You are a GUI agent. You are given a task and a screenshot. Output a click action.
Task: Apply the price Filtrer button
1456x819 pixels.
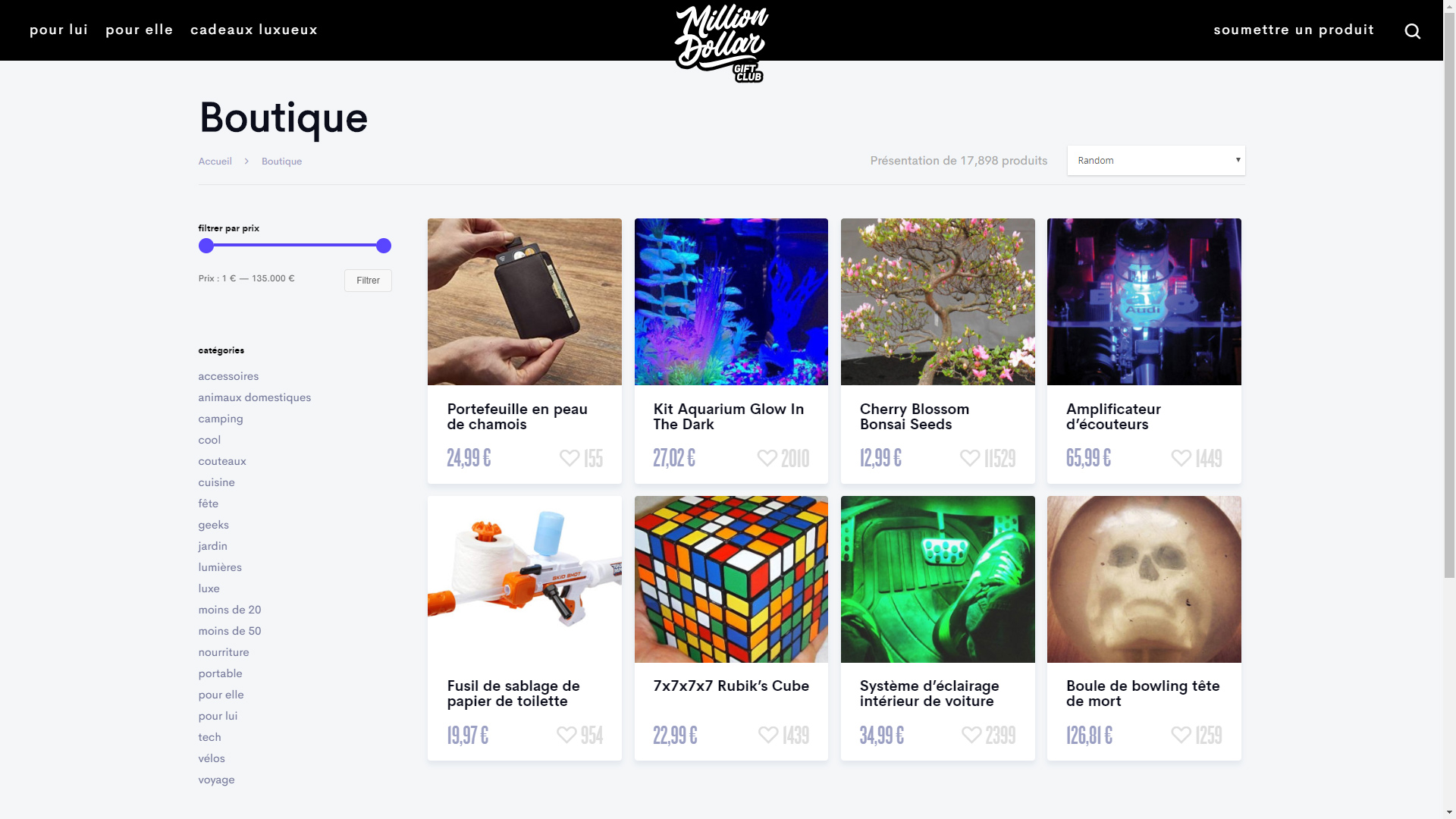coord(368,281)
